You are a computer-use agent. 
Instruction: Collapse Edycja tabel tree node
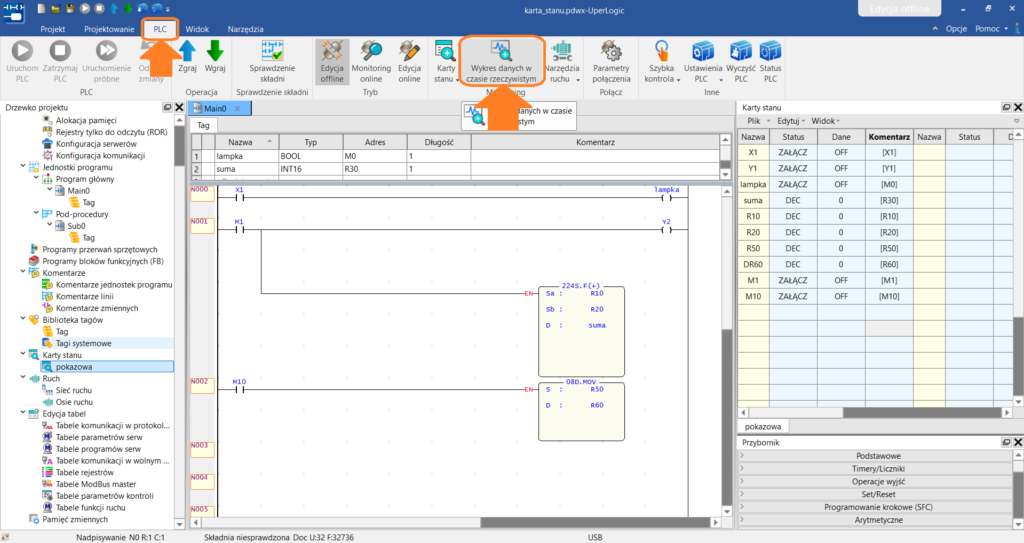[23, 414]
